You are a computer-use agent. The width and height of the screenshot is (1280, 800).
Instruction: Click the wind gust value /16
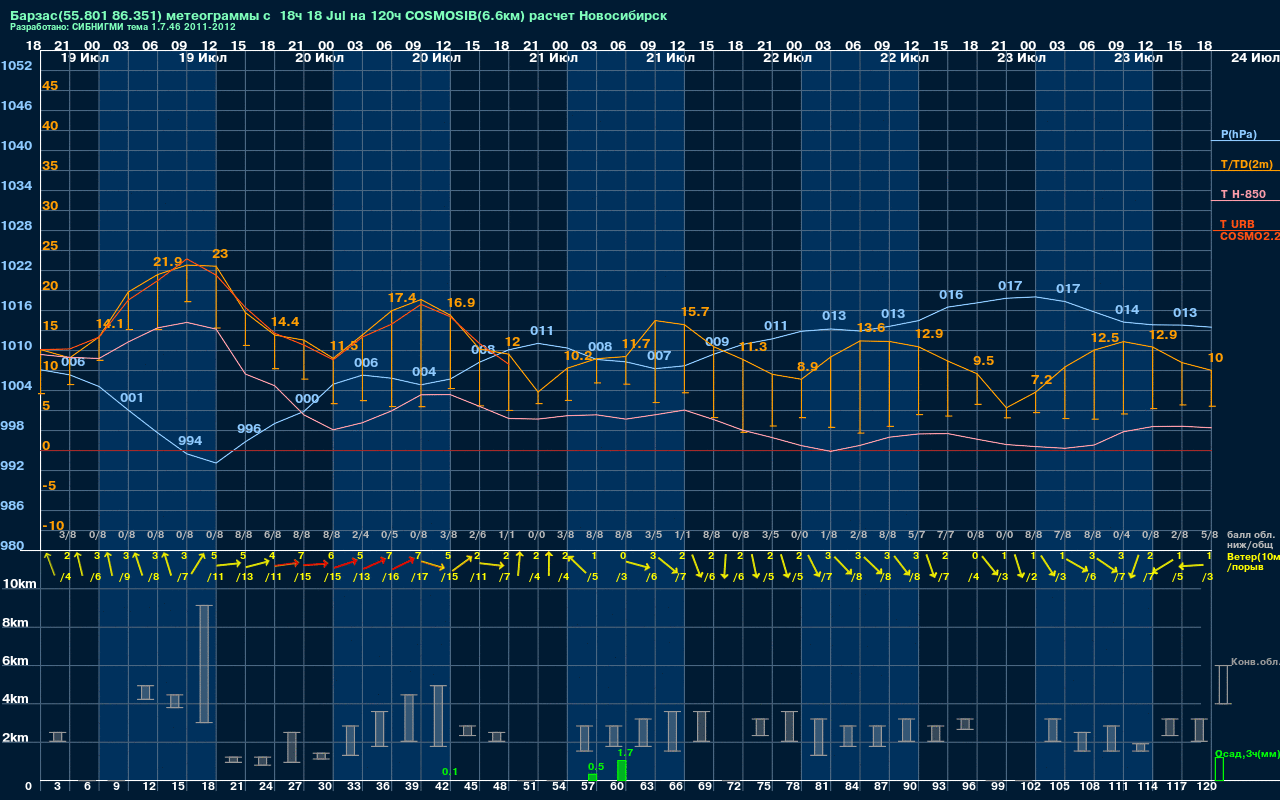390,577
